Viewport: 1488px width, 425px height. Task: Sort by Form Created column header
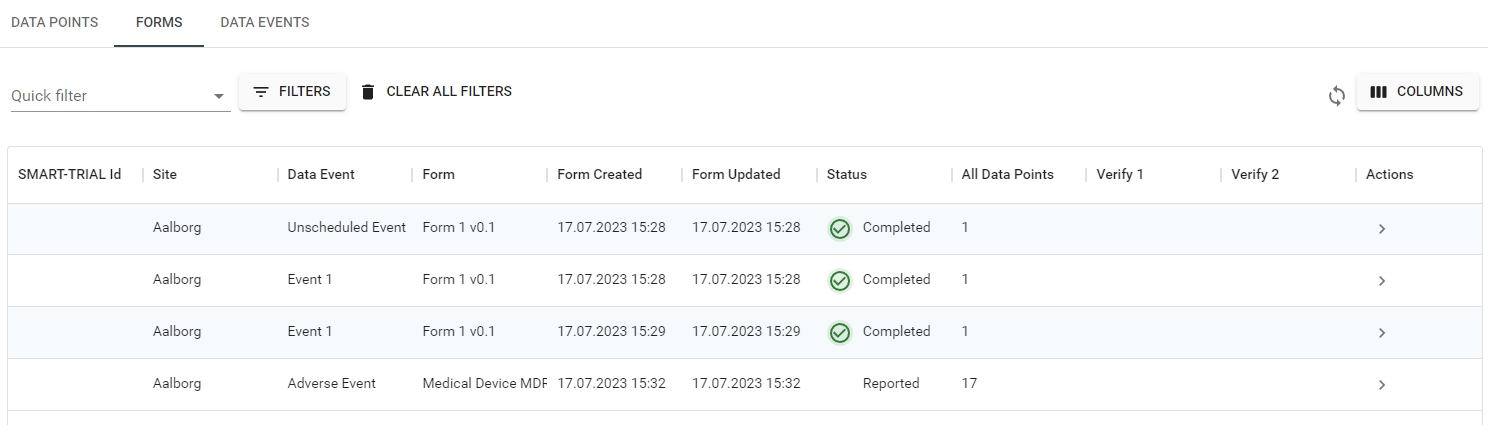(x=600, y=175)
